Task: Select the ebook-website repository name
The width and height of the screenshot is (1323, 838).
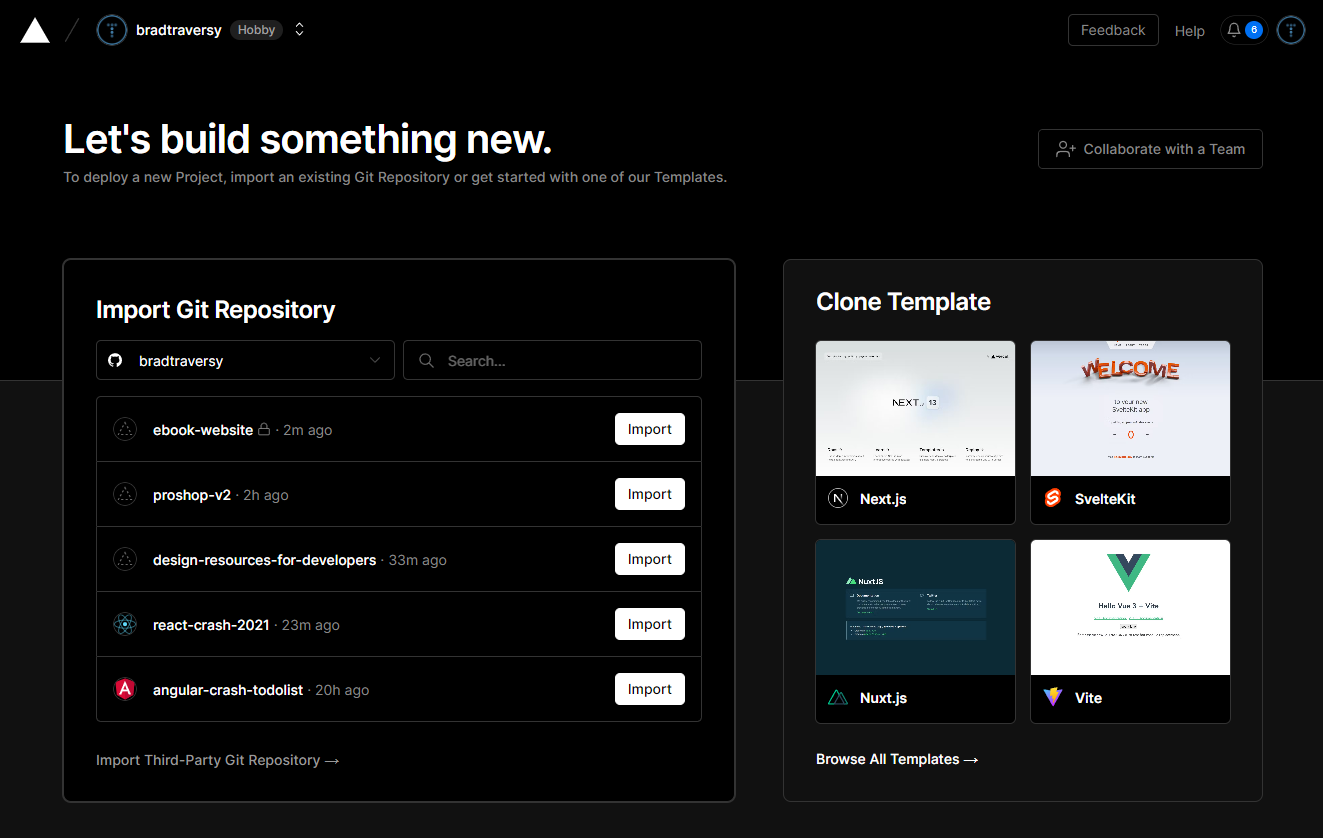Action: point(203,430)
